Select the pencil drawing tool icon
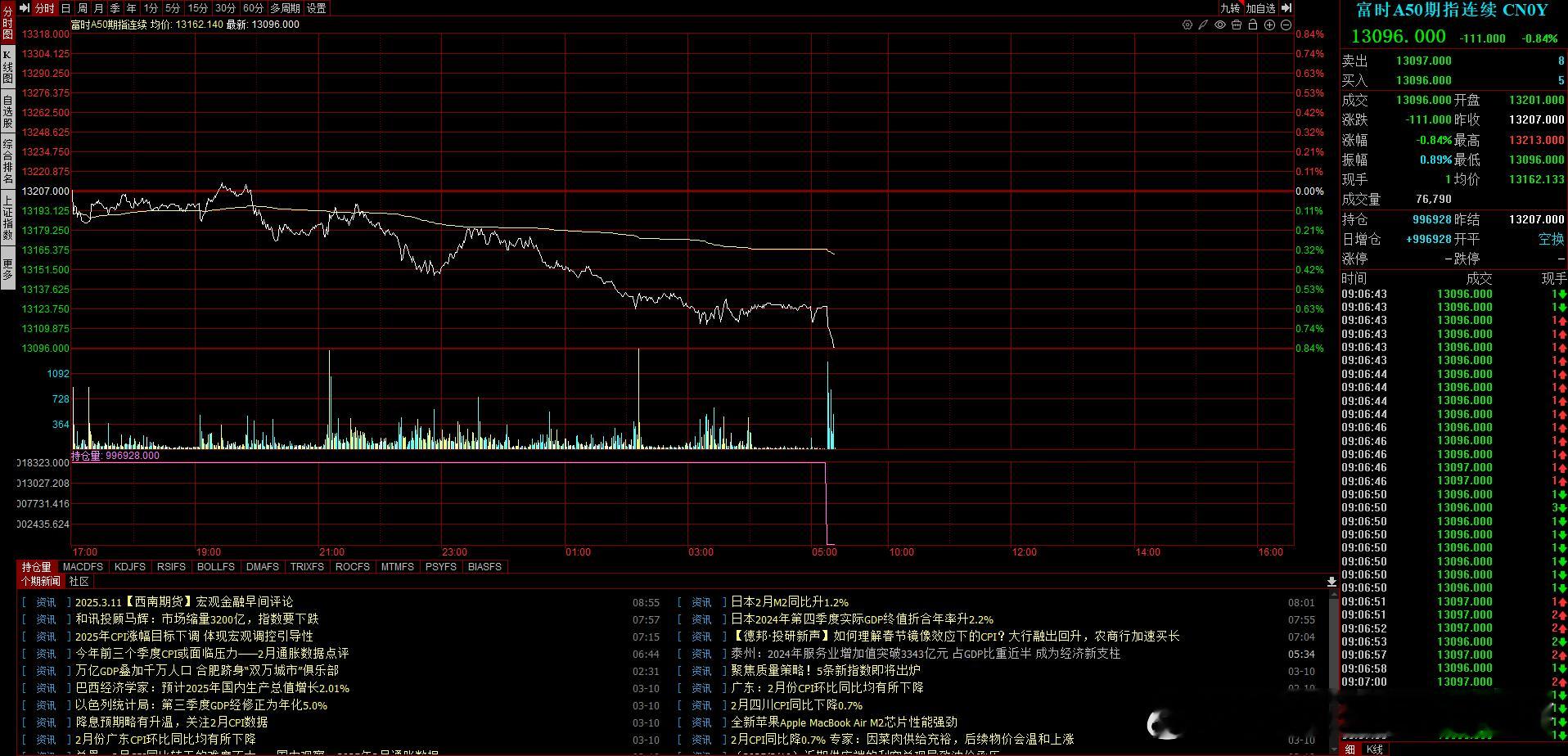1568x756 pixels. (1203, 25)
